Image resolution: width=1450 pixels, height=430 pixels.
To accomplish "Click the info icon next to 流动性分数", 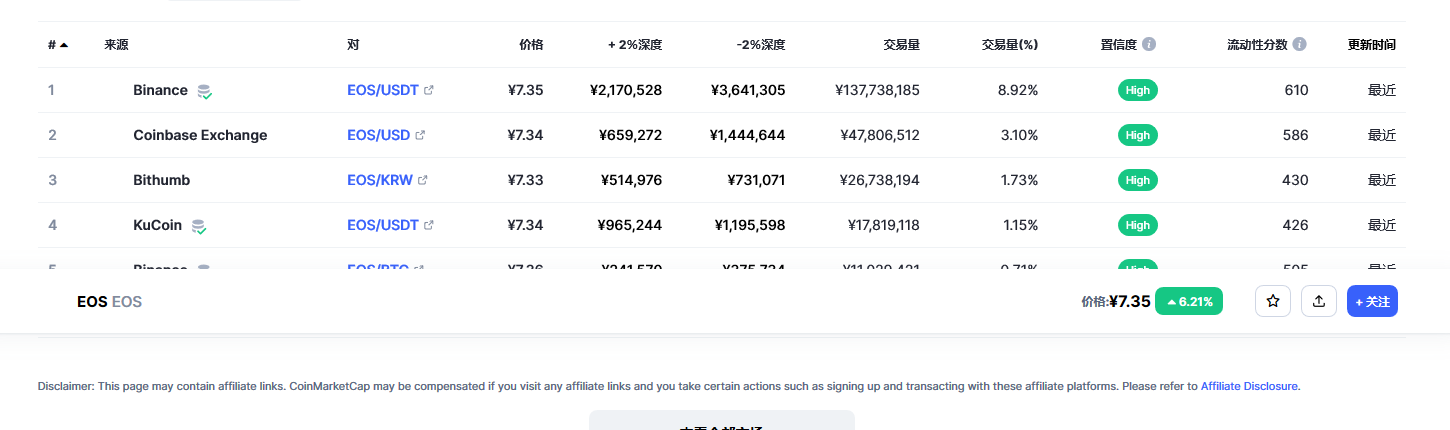I will coord(1299,45).
